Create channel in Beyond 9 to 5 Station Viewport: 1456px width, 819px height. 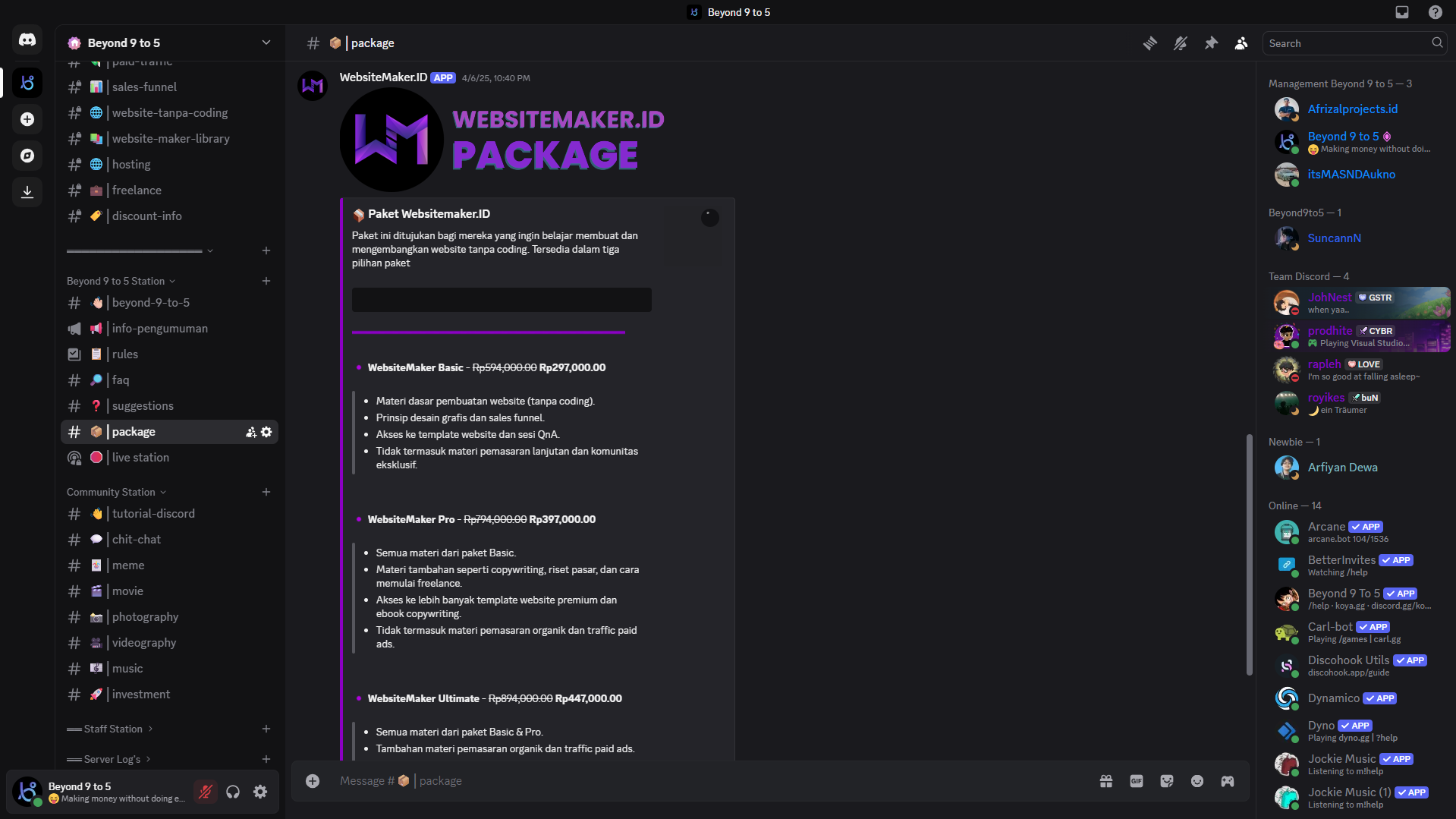(x=266, y=281)
